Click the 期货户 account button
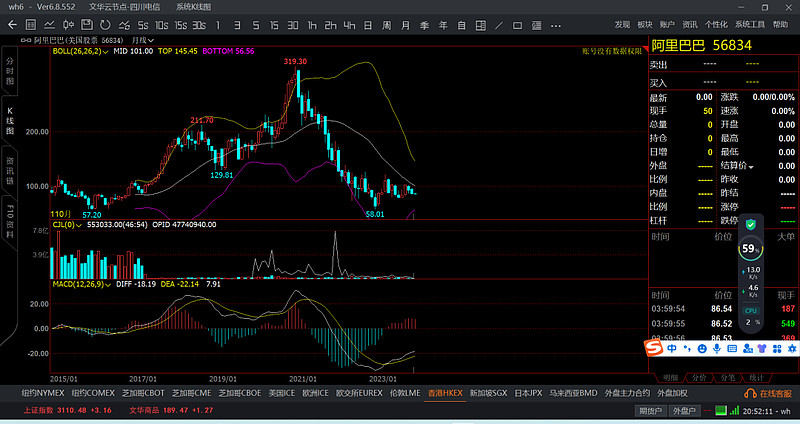The image size is (800, 424). click(651, 410)
